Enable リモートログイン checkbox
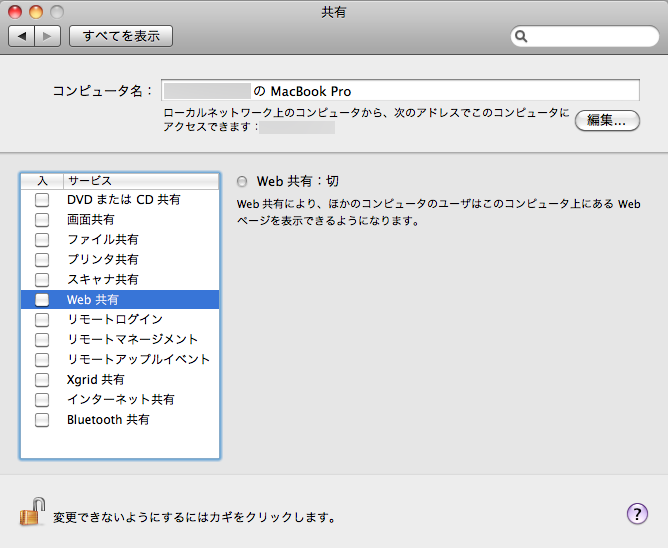The width and height of the screenshot is (668, 548). 42,320
